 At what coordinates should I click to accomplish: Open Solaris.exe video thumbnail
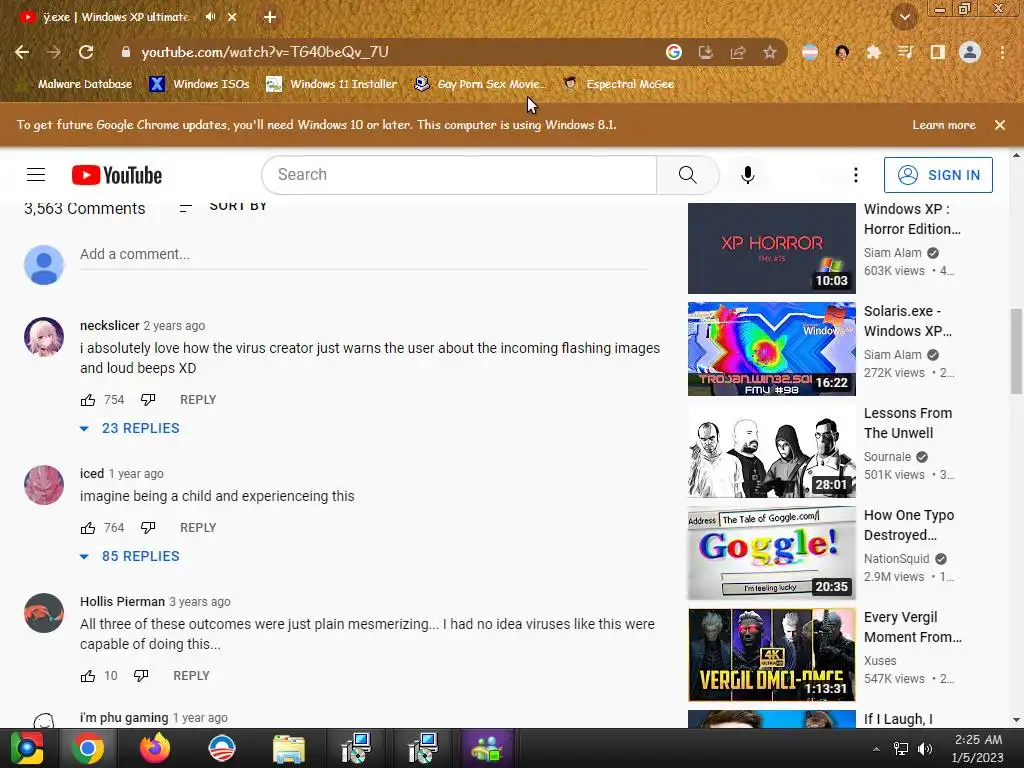[x=771, y=349]
